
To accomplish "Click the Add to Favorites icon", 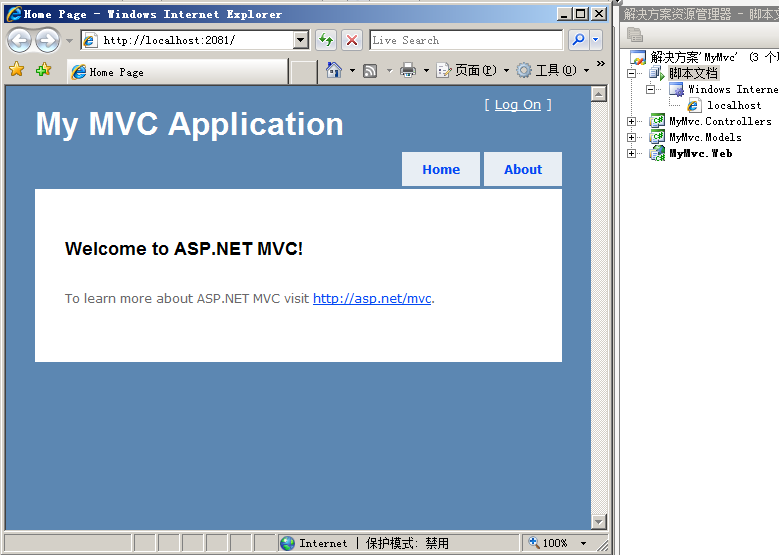I will coord(42,70).
